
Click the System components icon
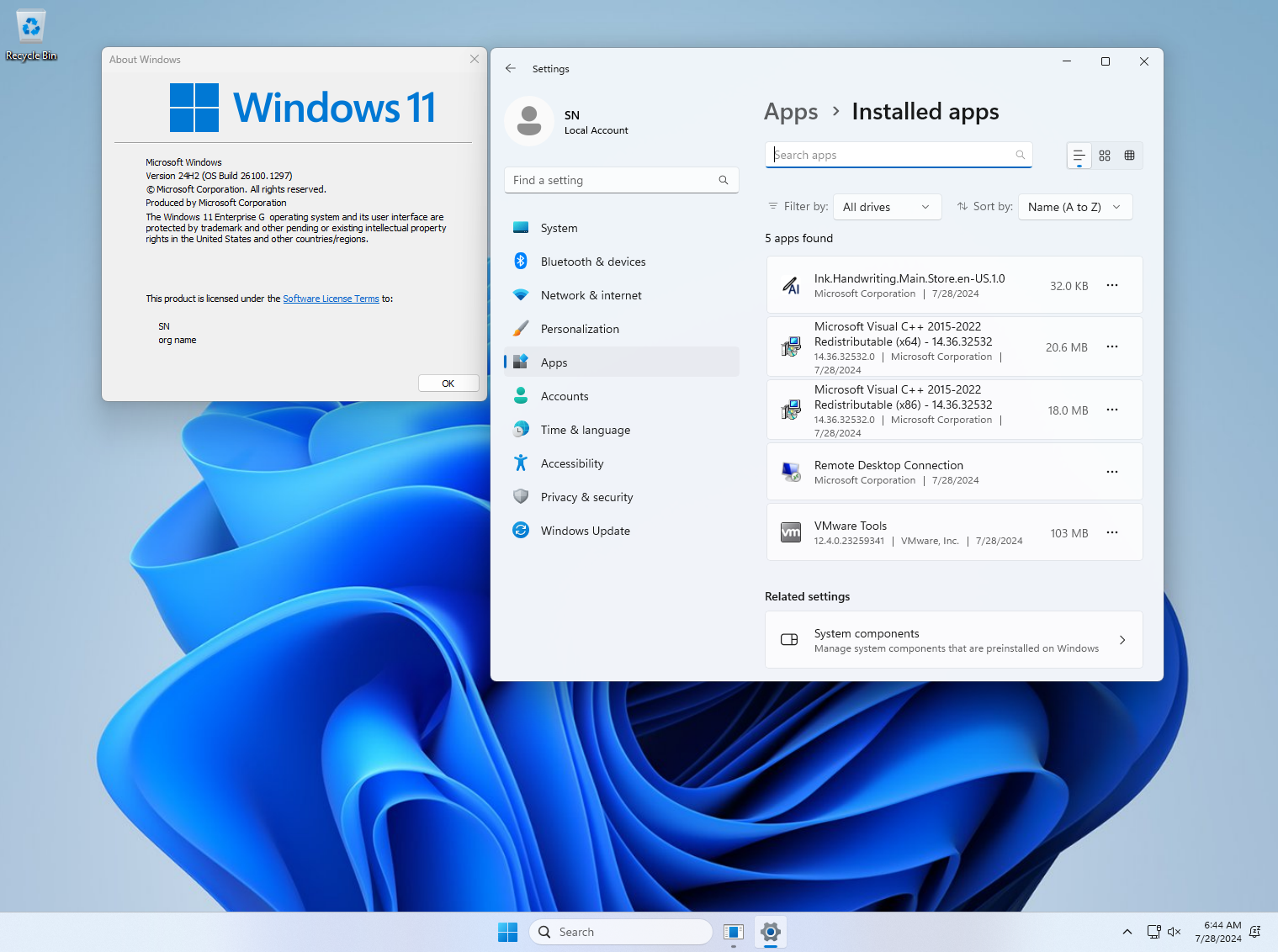pos(789,640)
